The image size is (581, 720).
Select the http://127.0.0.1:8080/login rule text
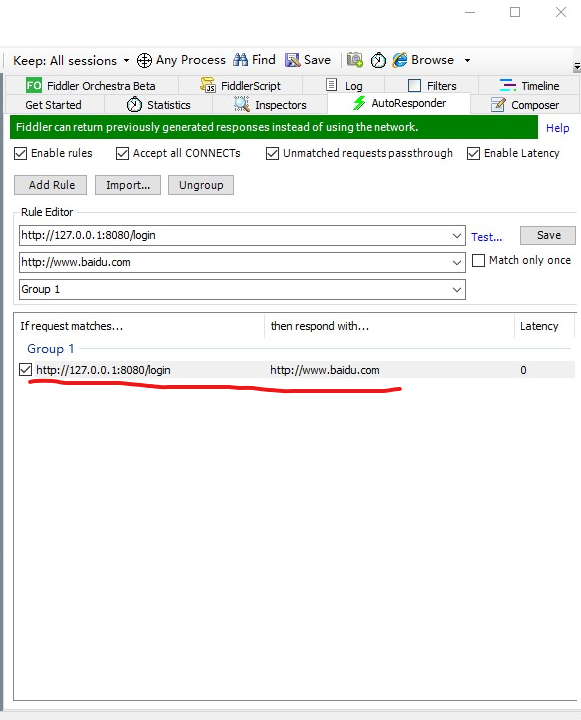[103, 370]
